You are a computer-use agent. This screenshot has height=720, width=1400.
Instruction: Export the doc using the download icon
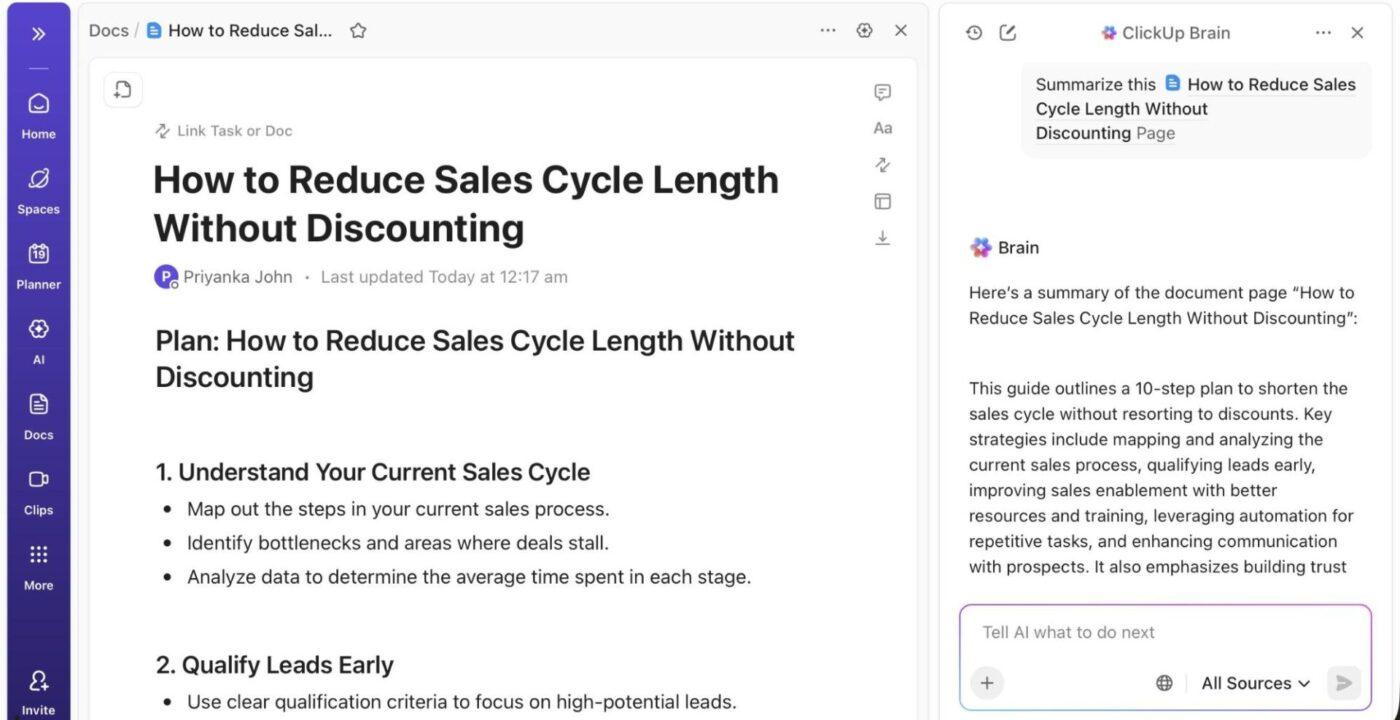point(881,237)
